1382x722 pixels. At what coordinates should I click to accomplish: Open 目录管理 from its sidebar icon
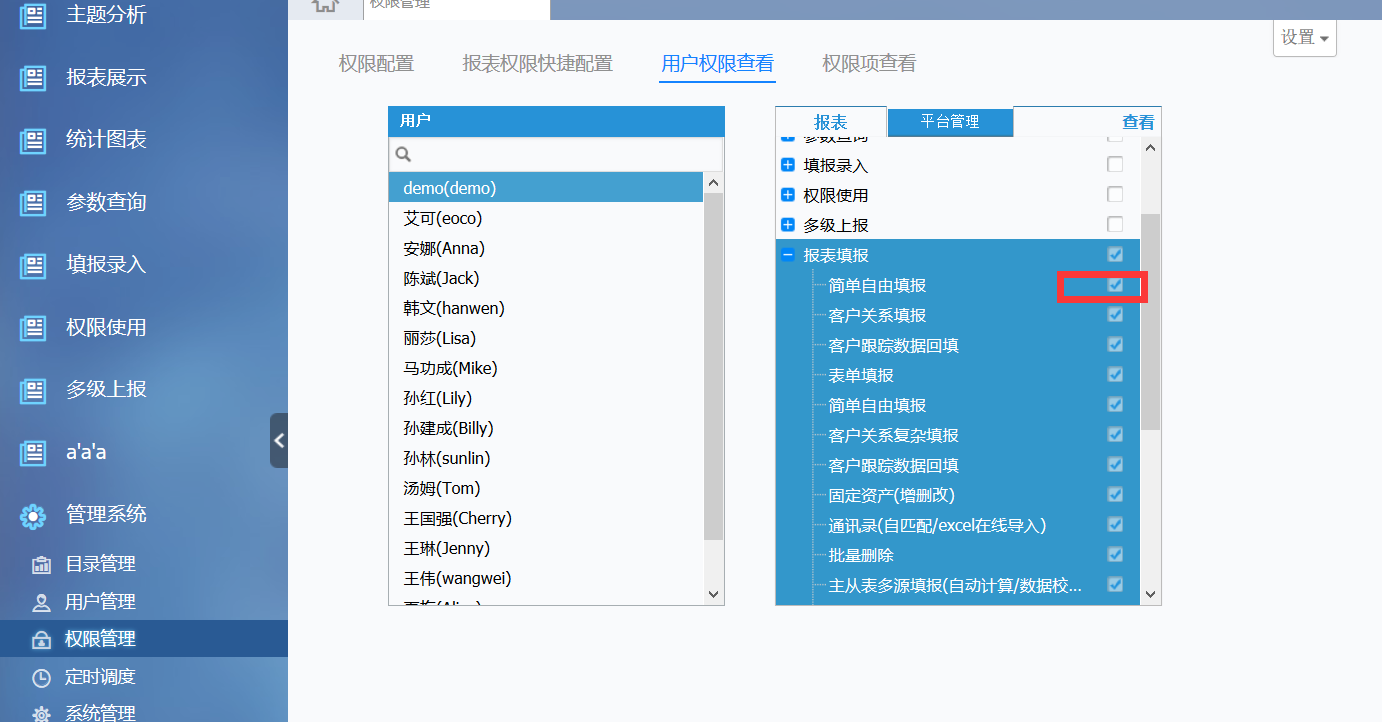41,564
